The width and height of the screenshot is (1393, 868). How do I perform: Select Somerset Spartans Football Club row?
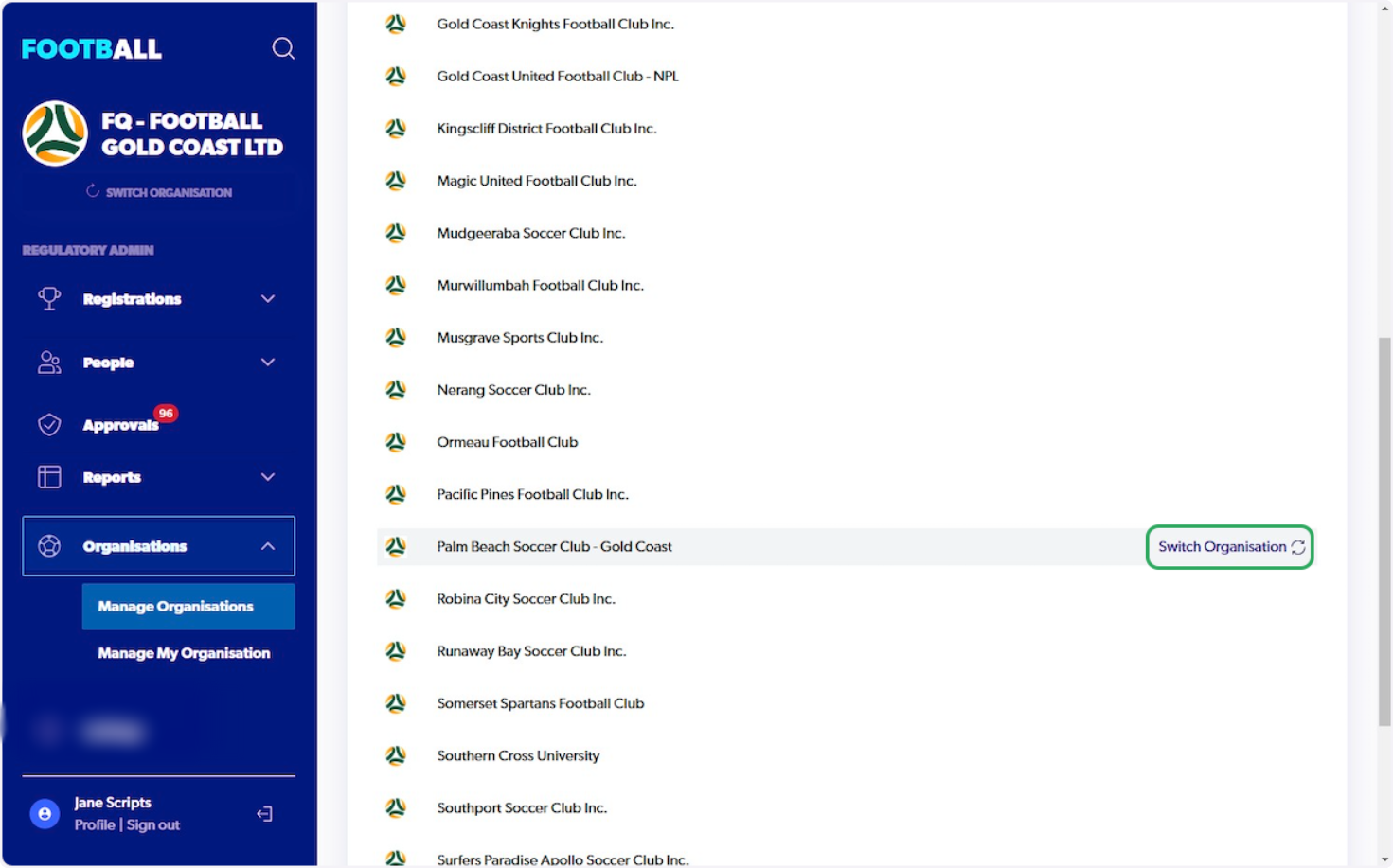846,703
